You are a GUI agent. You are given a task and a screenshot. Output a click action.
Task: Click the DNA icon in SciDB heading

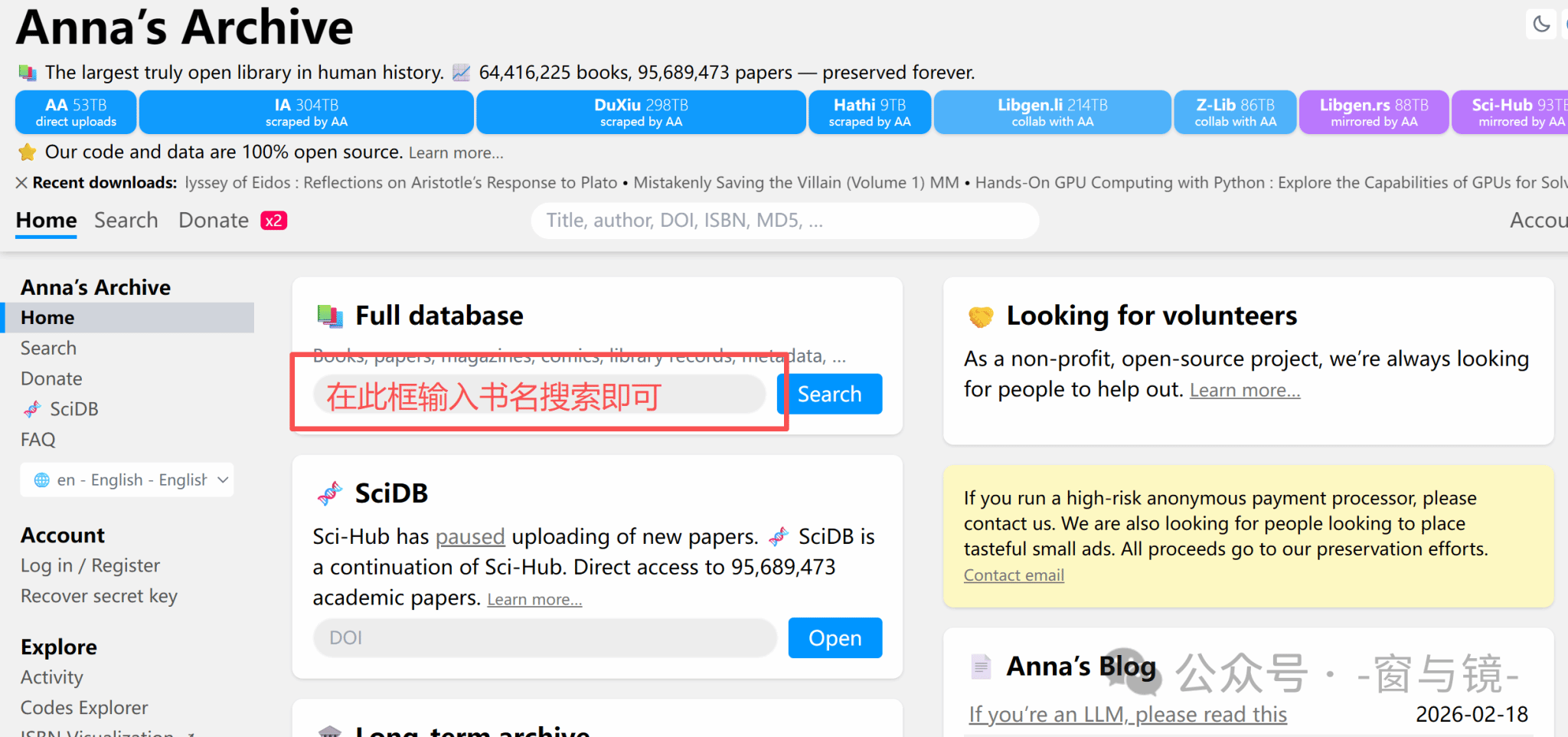(330, 493)
